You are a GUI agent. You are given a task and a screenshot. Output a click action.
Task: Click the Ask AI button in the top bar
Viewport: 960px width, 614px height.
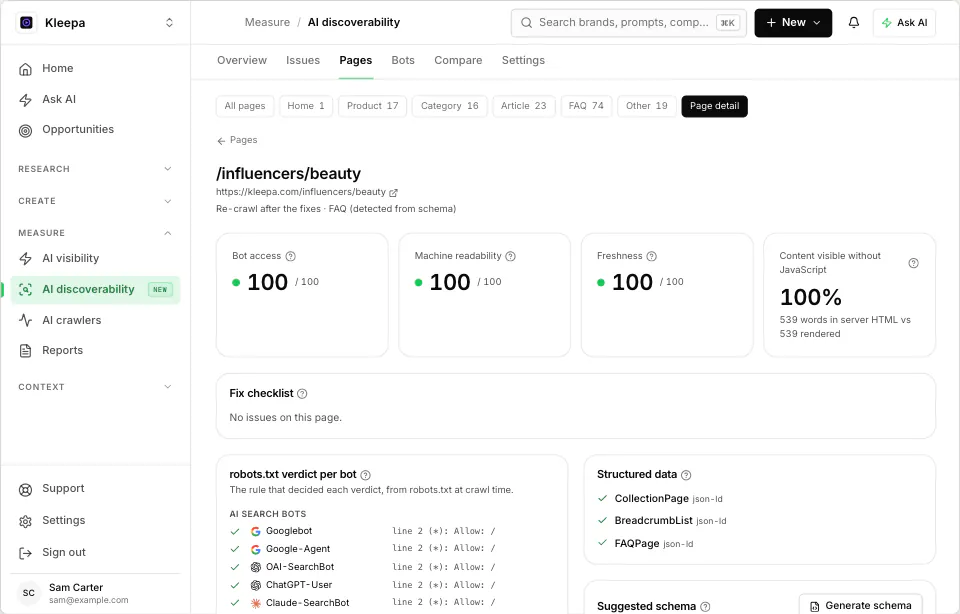click(904, 23)
